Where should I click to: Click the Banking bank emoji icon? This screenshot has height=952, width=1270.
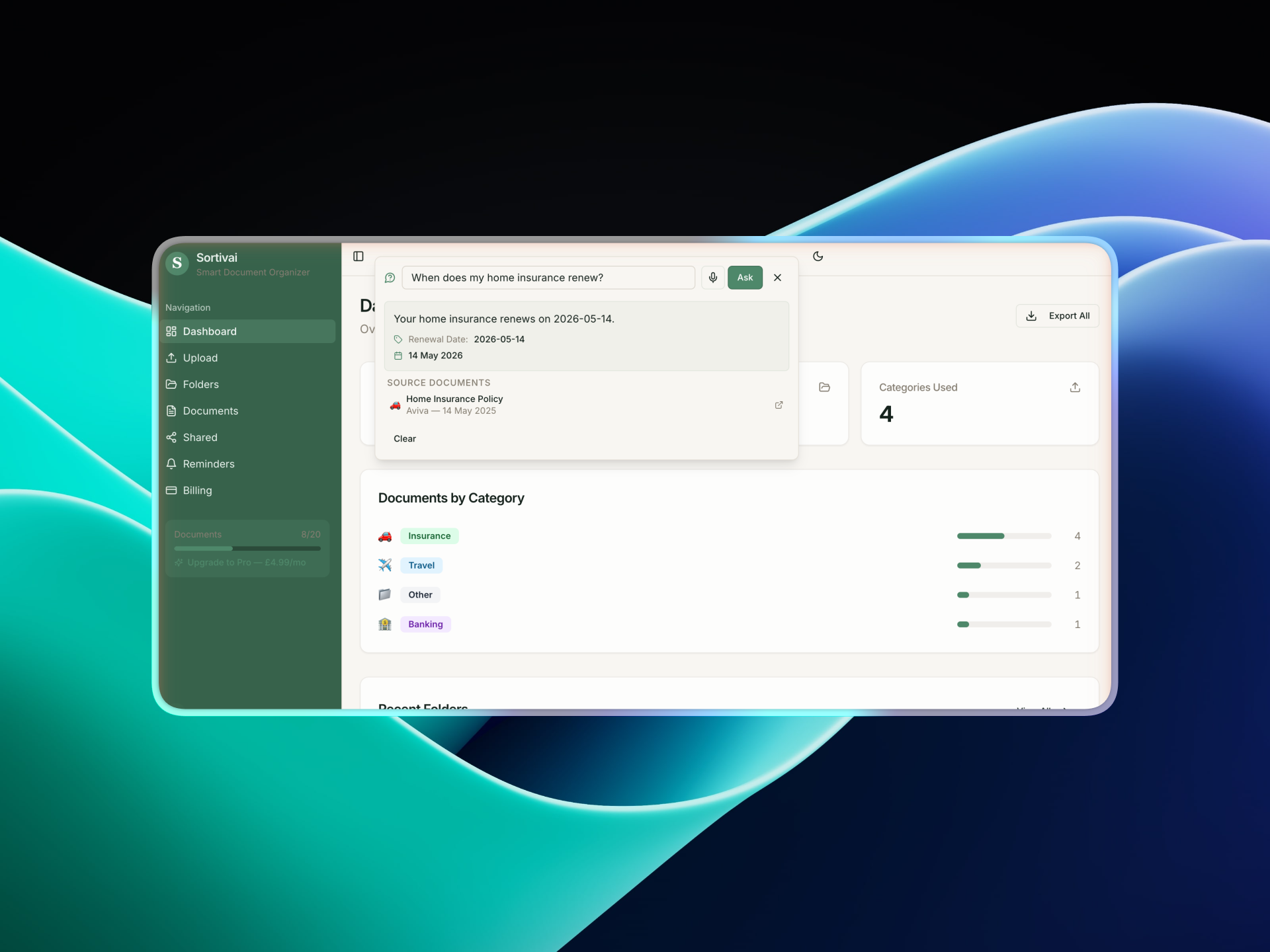385,624
